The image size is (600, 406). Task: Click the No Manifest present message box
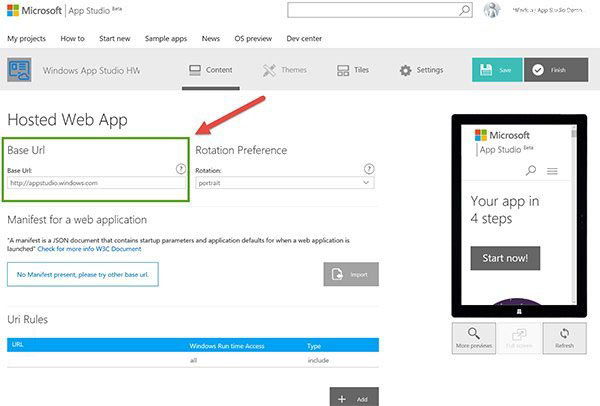coord(83,274)
